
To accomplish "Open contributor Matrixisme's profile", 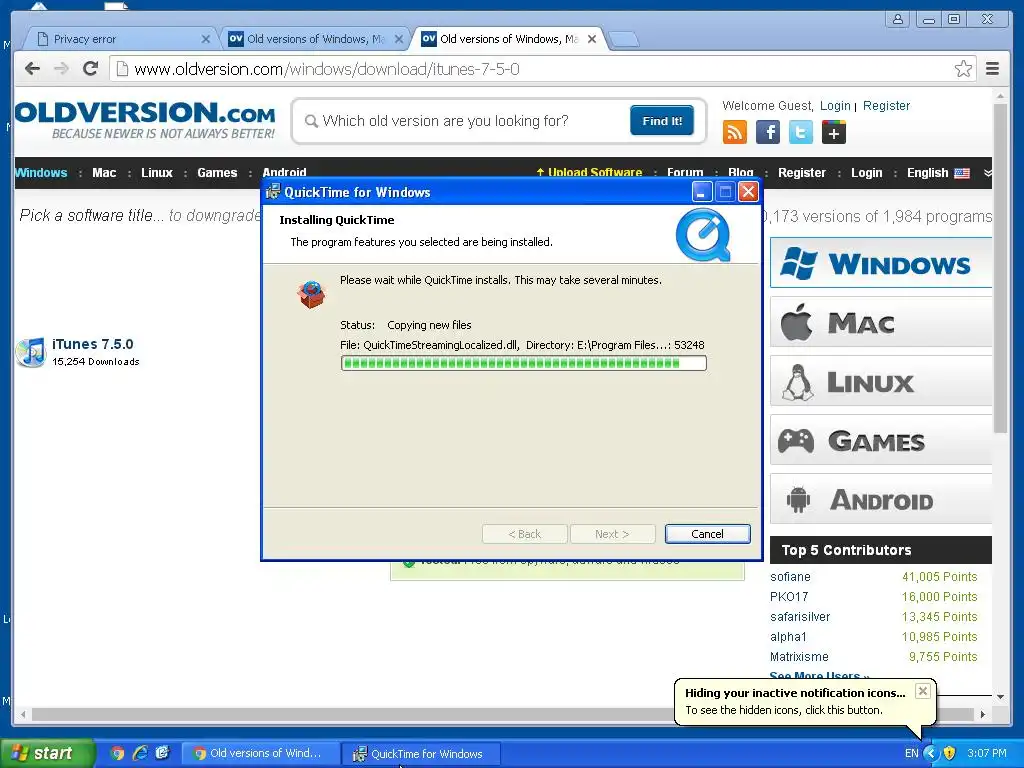I will coord(799,656).
